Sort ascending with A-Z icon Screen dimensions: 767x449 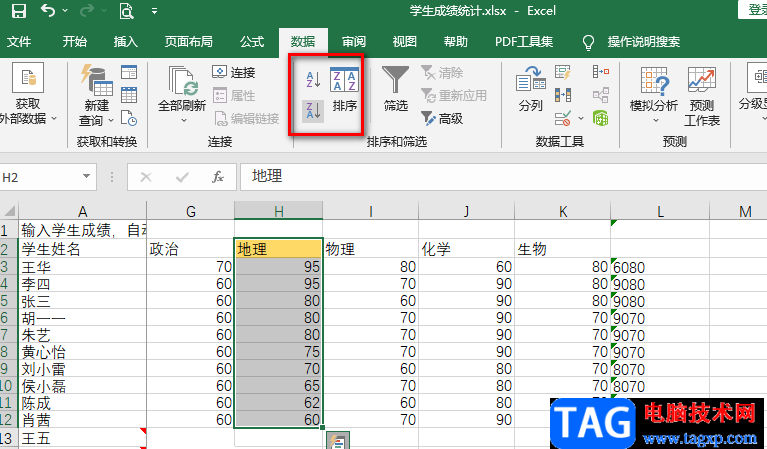coord(313,79)
